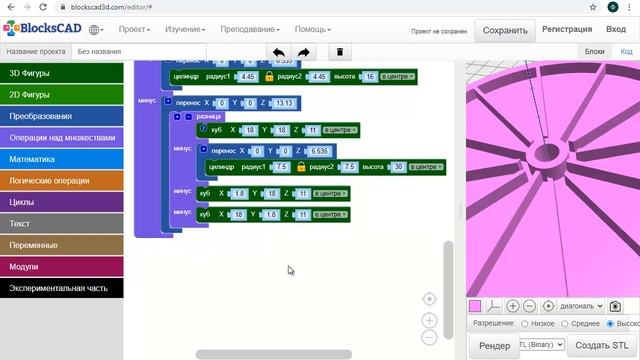This screenshot has height=360, width=640.
Task: Click the redo arrow button
Action: [304, 52]
